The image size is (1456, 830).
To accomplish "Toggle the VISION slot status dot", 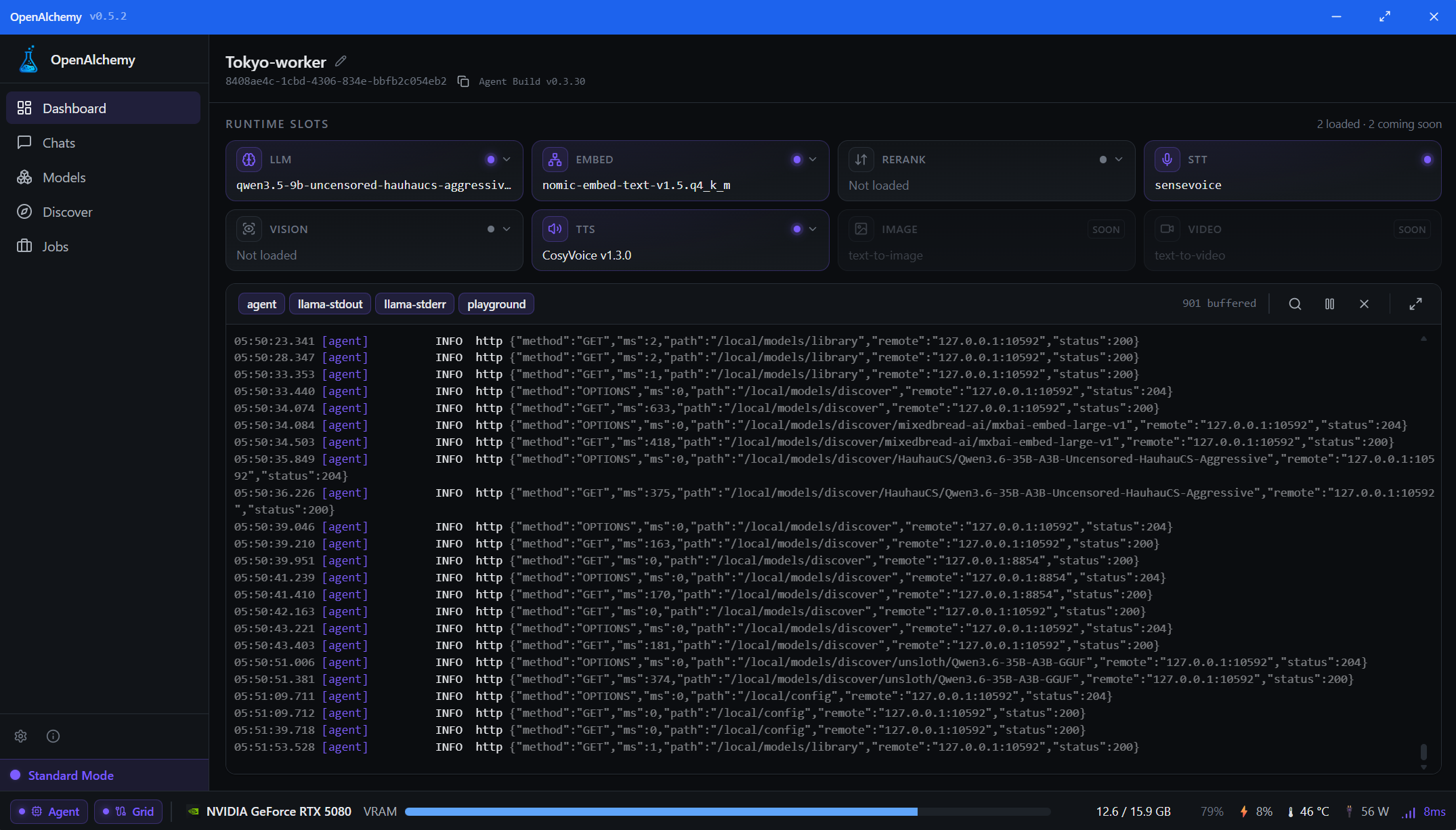I will (x=491, y=229).
